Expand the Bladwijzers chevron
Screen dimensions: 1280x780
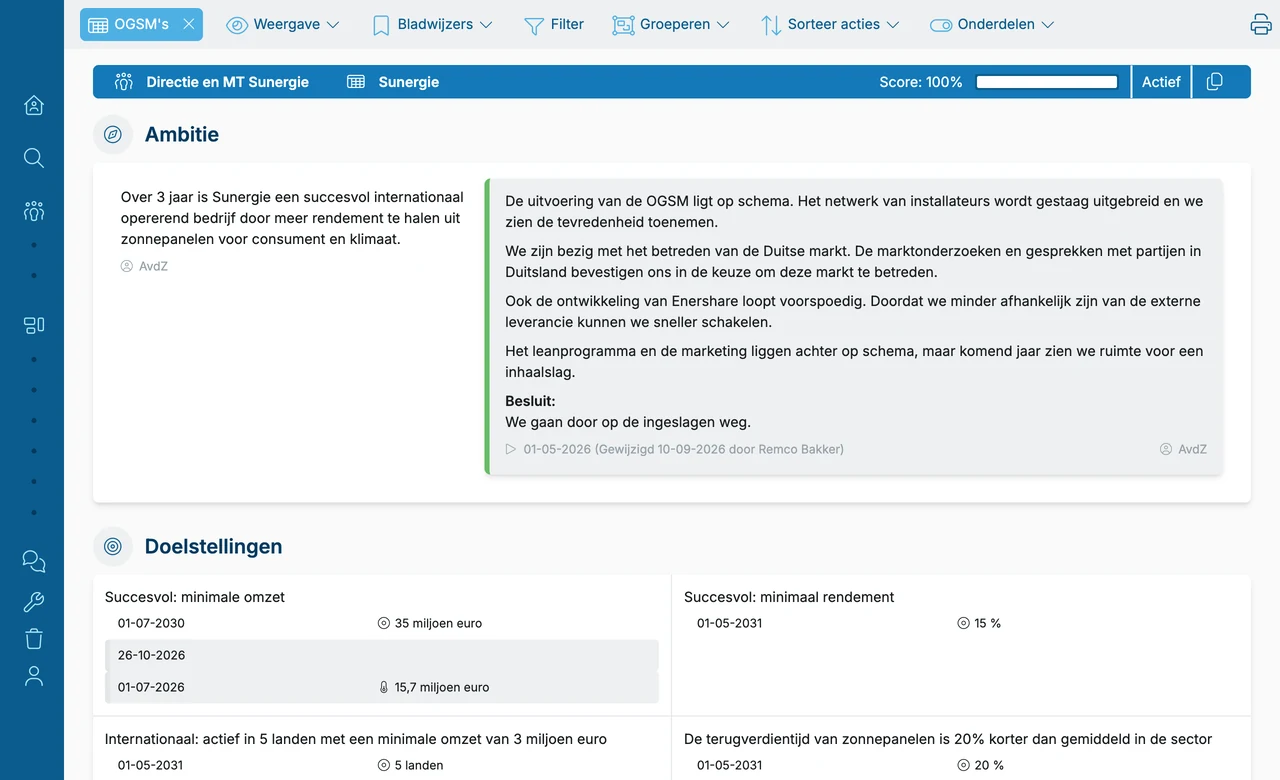pos(486,25)
